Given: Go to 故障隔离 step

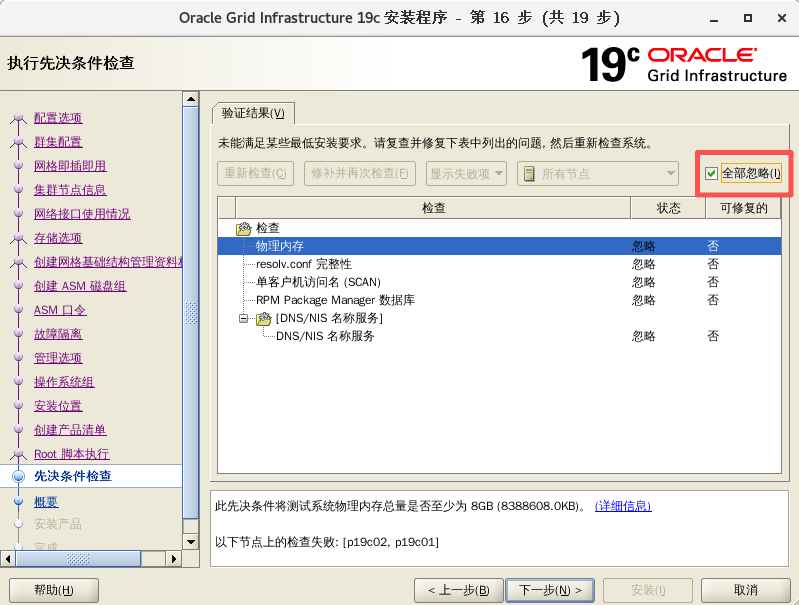Looking at the screenshot, I should [x=58, y=334].
